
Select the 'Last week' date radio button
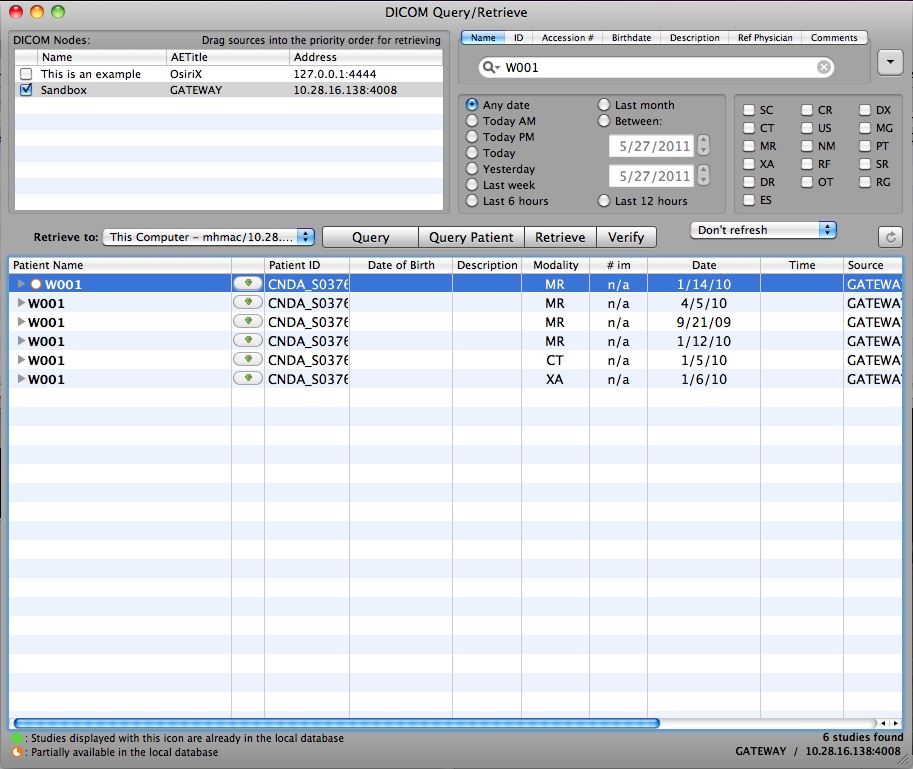tap(472, 185)
